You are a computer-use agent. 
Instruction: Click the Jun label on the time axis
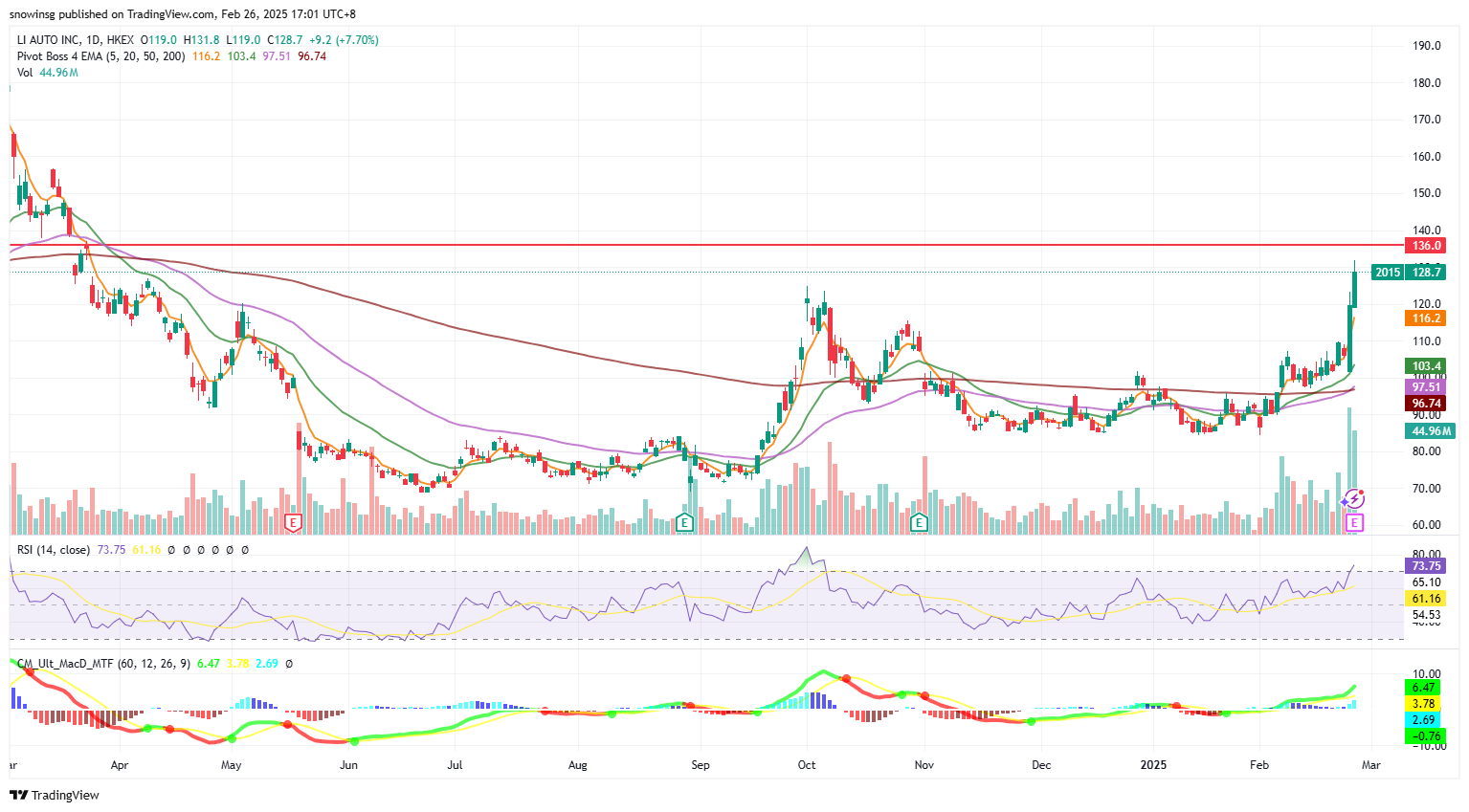(x=348, y=765)
